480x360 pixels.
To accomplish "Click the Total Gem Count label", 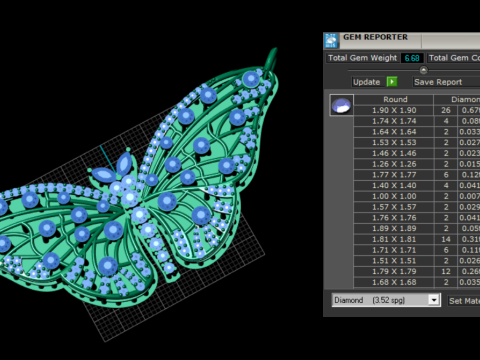I will click(454, 58).
